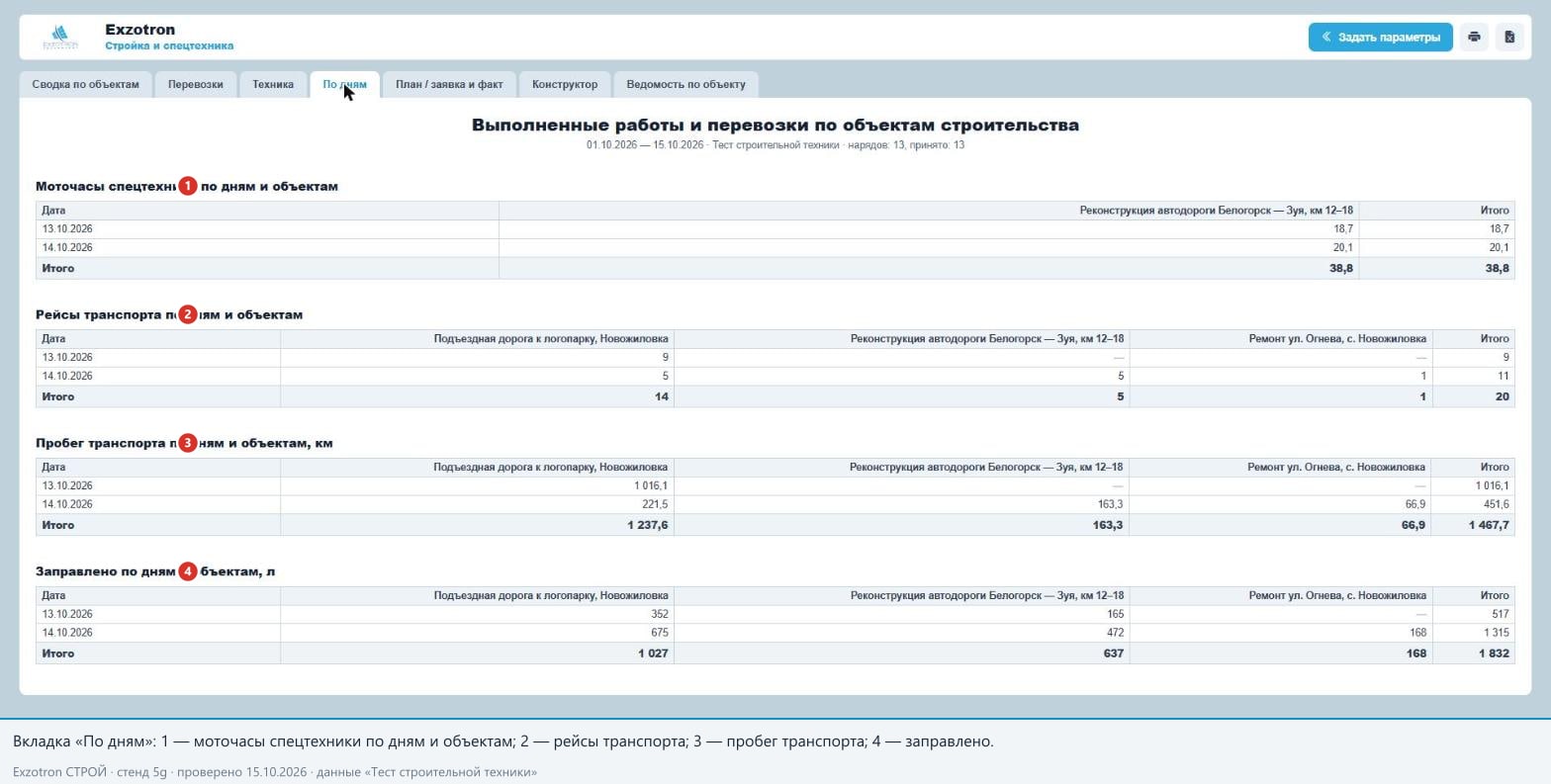Screen dimensions: 1551x784
Task: Select the «По дням» tab
Action: 344,85
